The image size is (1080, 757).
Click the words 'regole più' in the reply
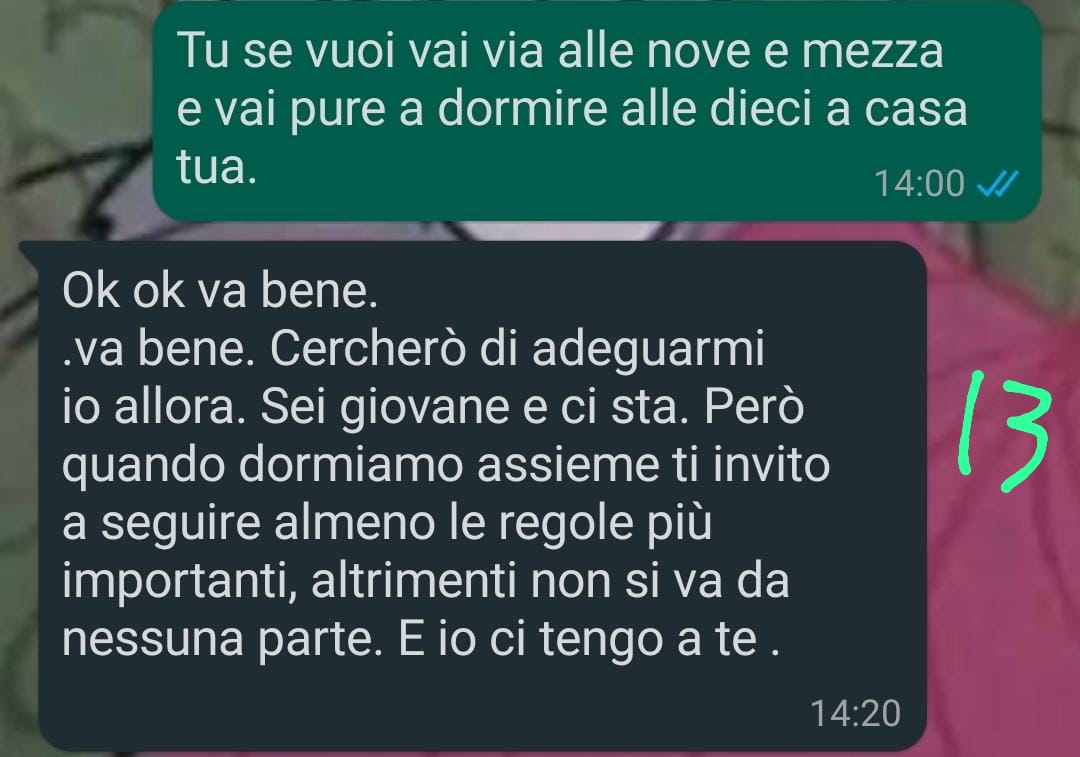603,524
